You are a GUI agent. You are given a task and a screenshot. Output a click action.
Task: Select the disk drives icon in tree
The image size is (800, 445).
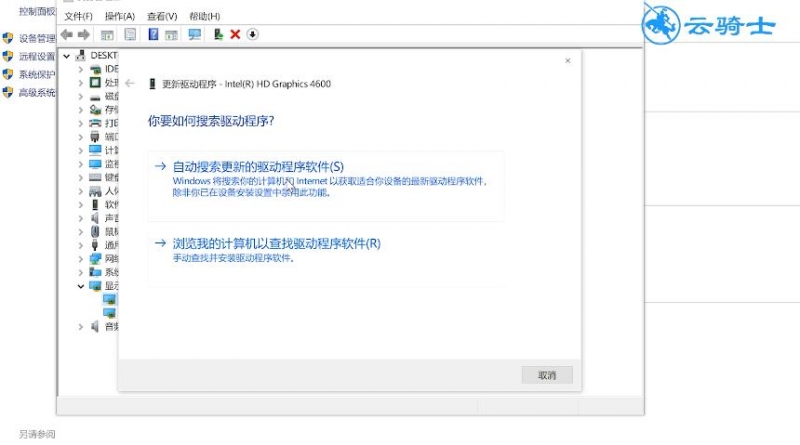pos(95,96)
